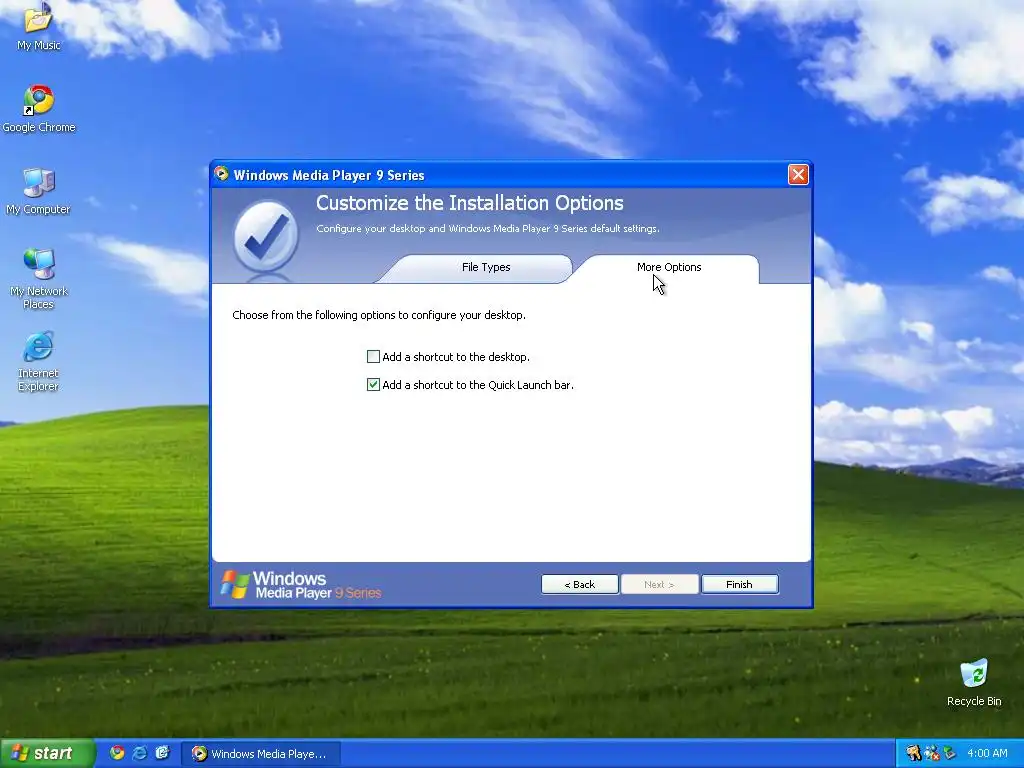1024x768 pixels.
Task: Click the first system tray icon
Action: pyautogui.click(x=913, y=753)
